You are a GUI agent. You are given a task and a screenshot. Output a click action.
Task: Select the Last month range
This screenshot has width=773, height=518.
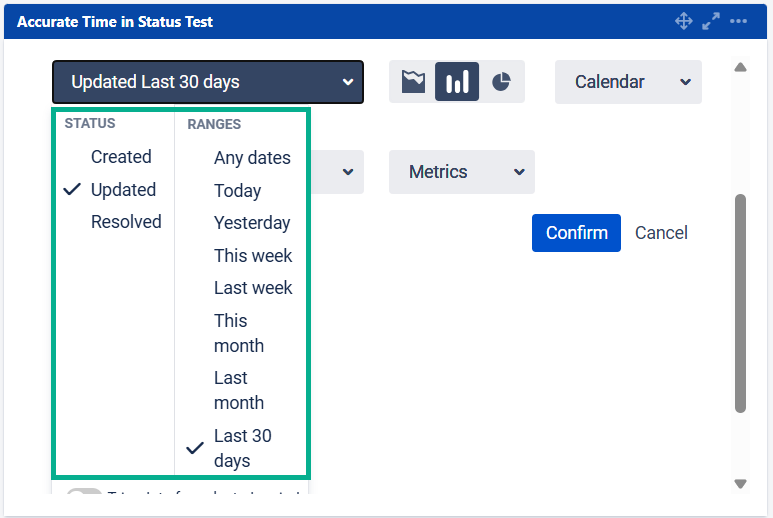(x=239, y=390)
